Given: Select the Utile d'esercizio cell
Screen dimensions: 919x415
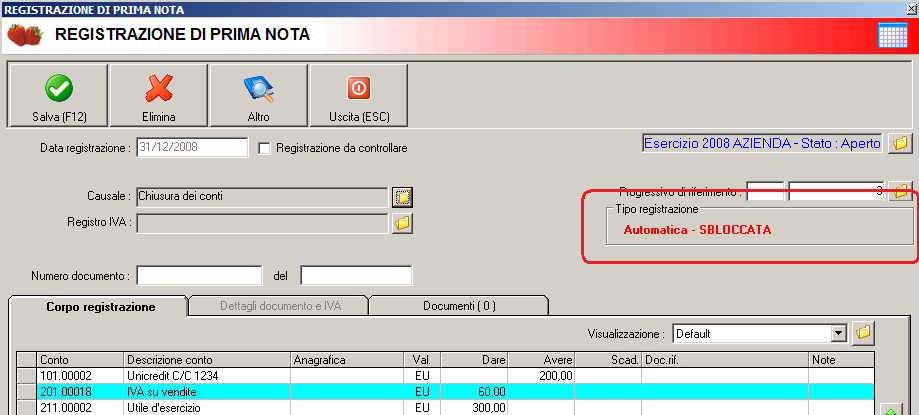Looking at the screenshot, I should point(207,407).
